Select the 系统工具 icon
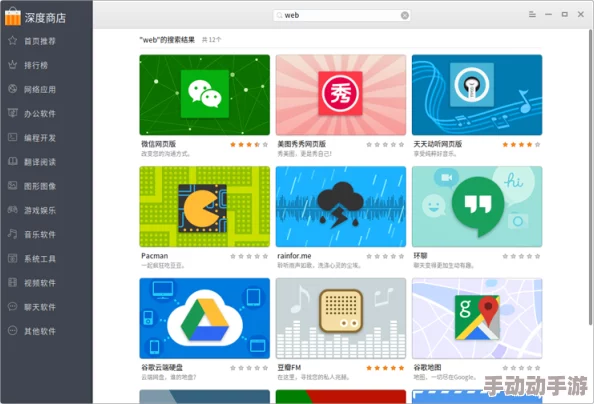The image size is (594, 404). point(13,258)
